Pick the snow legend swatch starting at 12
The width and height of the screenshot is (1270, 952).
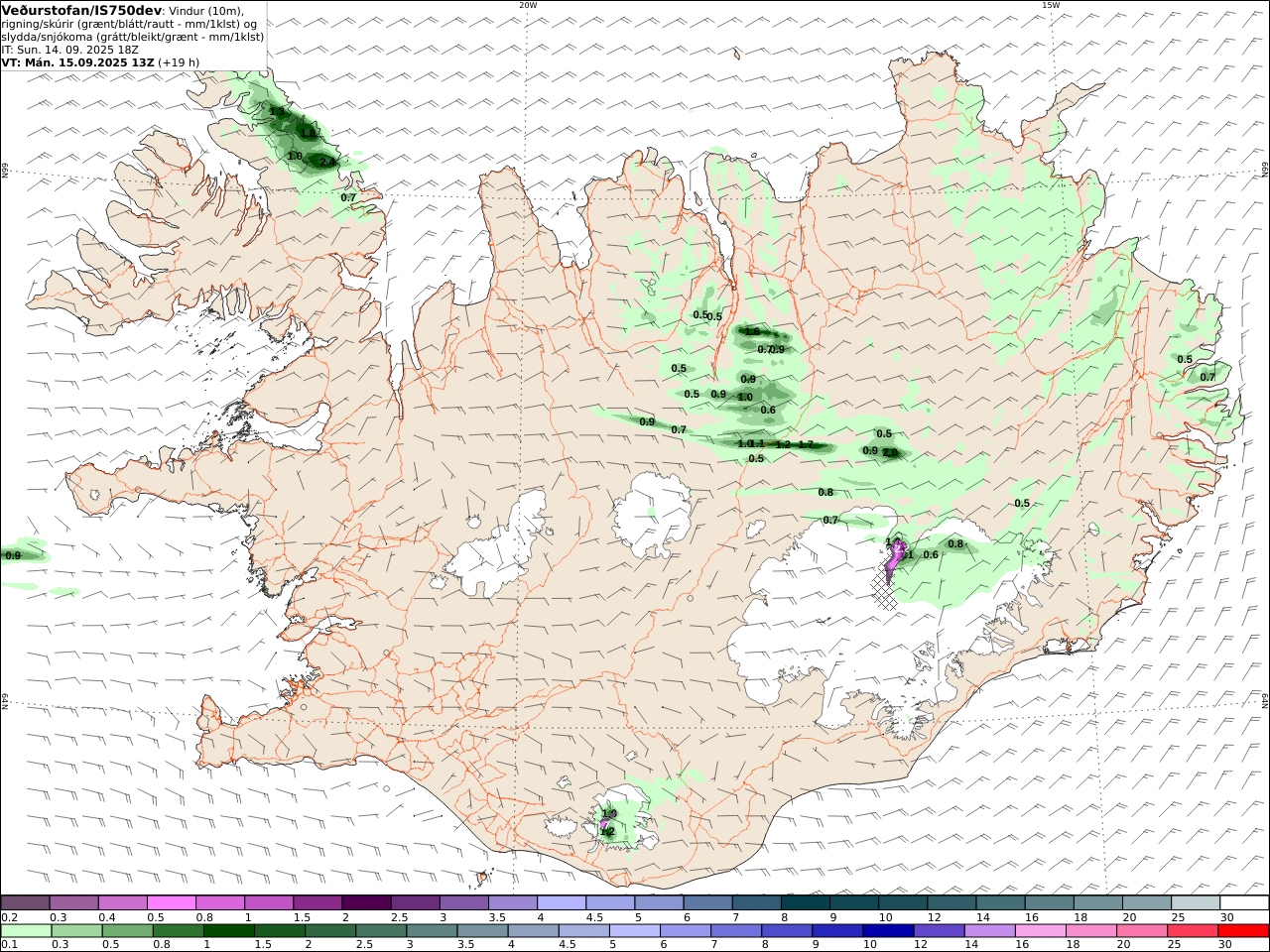coord(952,902)
